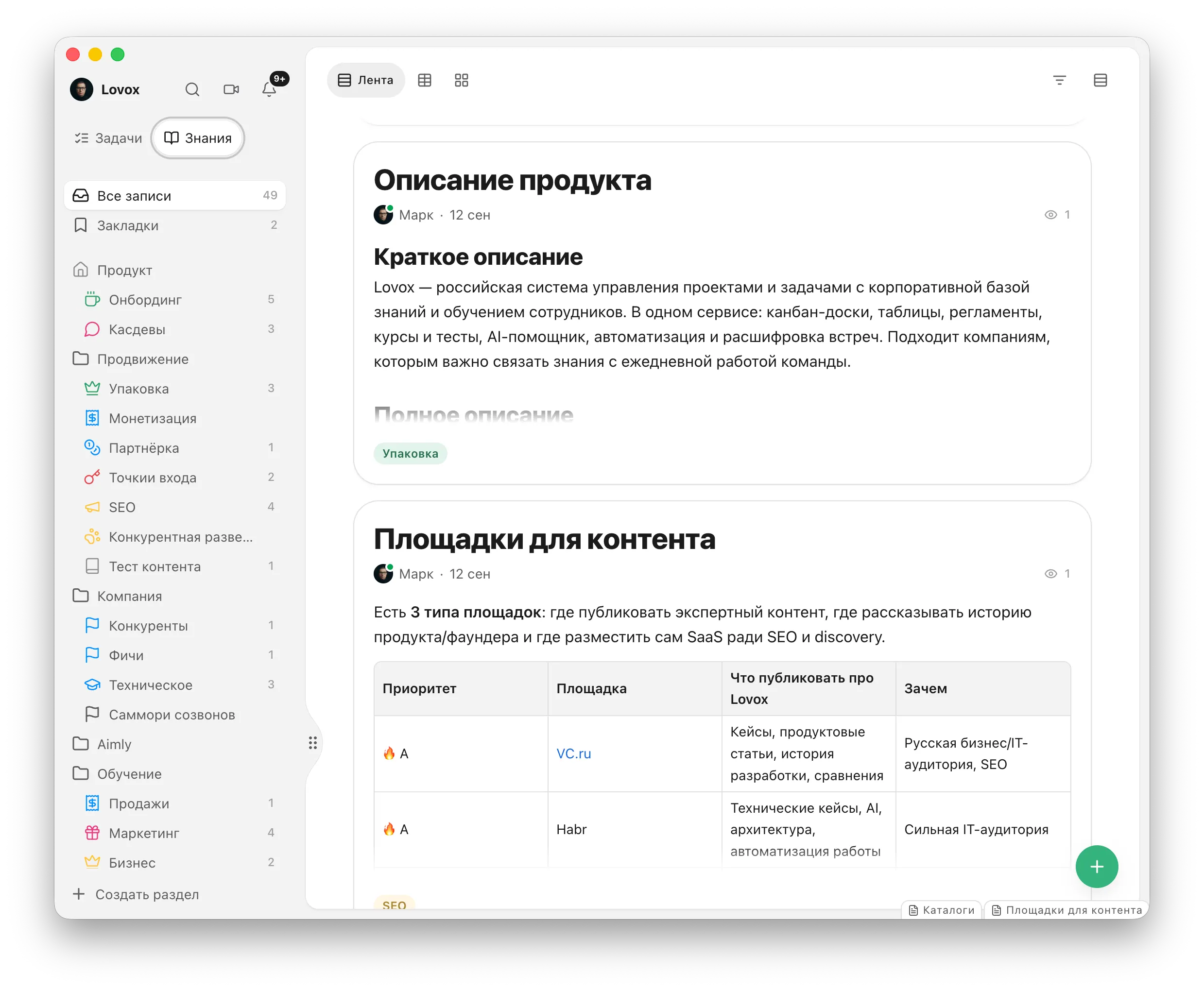Open Площадки для контента bottom tab

pos(1067,910)
